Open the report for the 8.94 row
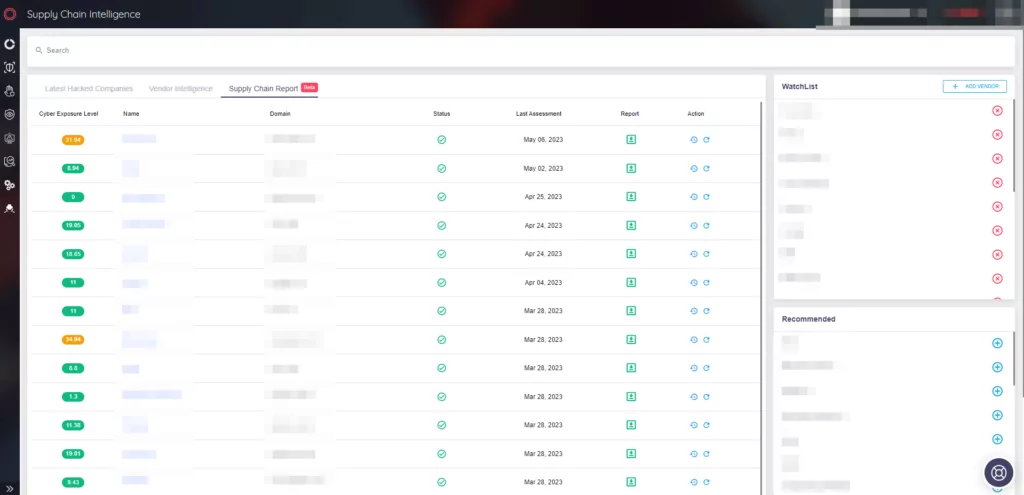The width and height of the screenshot is (1024, 495). 631,168
